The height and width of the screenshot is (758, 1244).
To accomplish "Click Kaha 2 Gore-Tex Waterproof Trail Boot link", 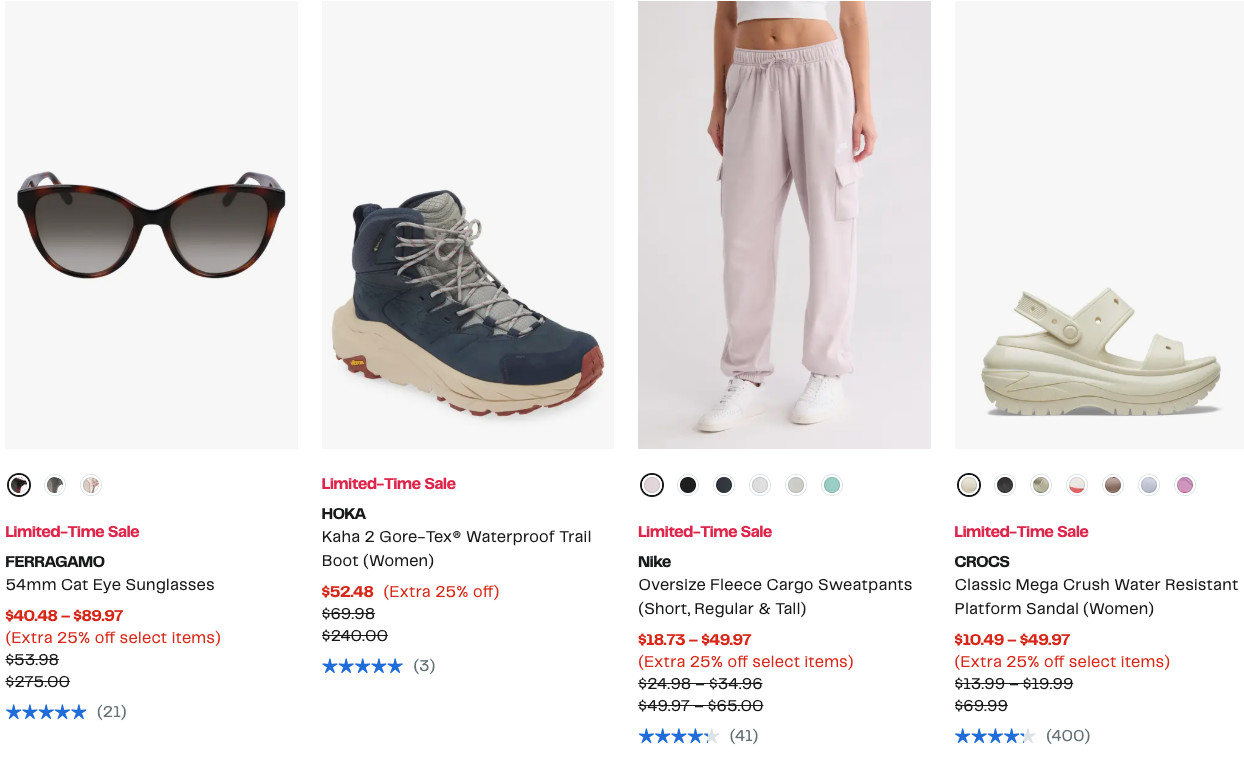I will tap(458, 549).
